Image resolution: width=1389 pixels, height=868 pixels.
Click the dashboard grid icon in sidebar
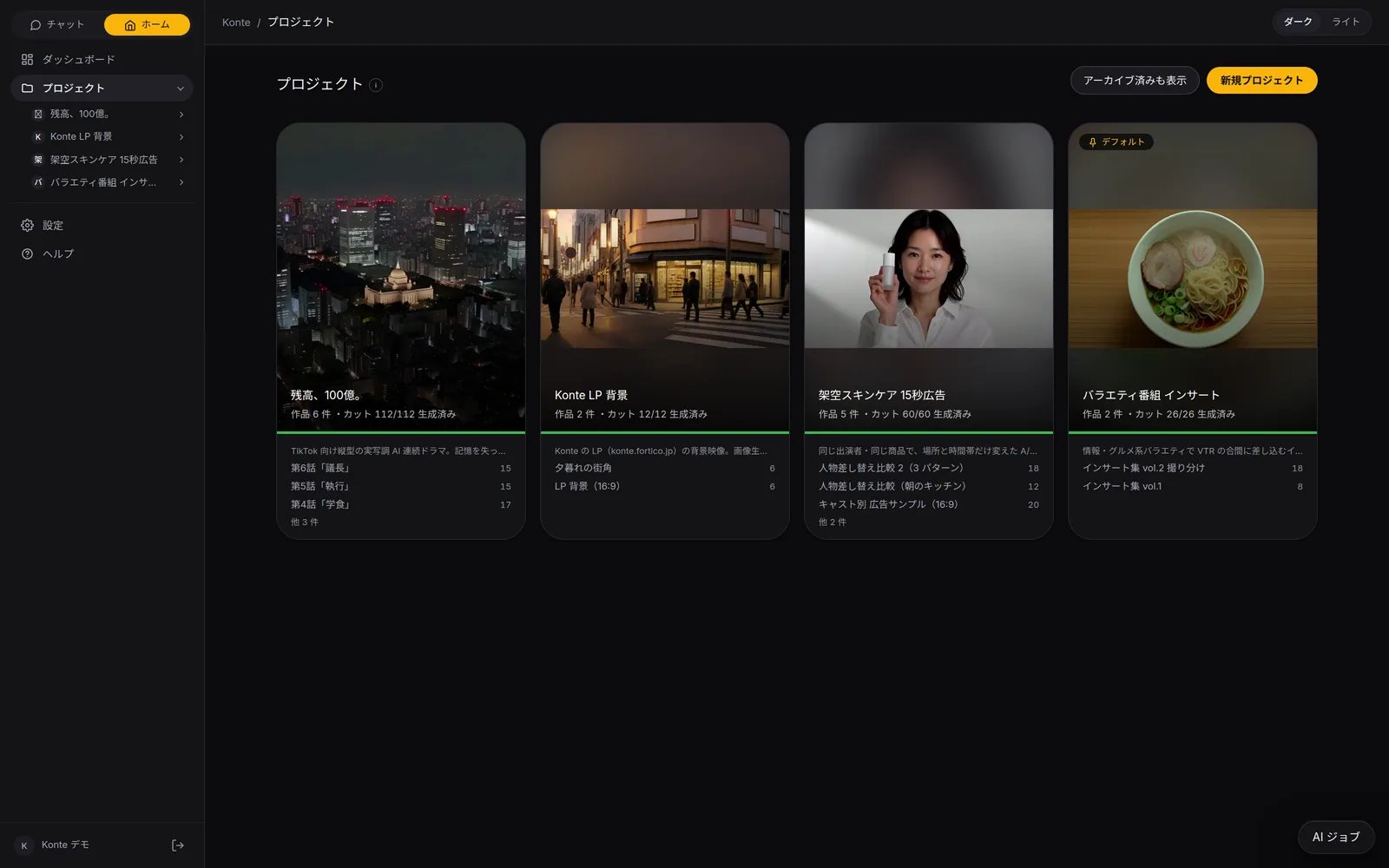(27, 59)
